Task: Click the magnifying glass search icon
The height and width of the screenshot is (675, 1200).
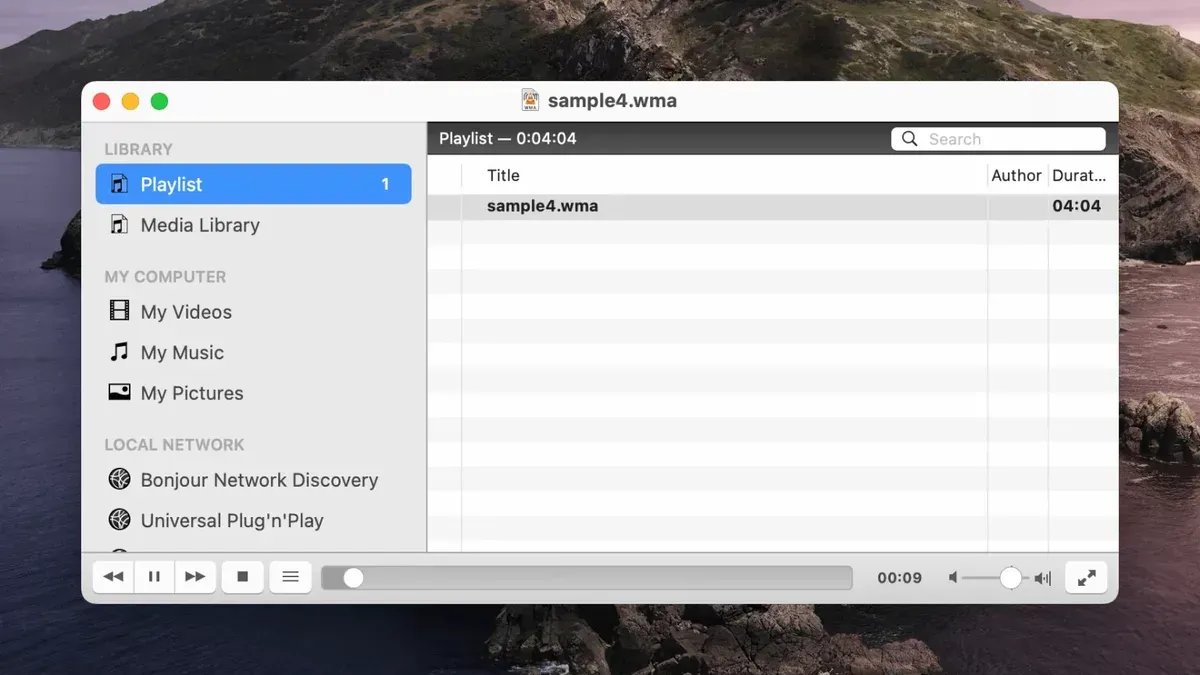Action: 909,139
